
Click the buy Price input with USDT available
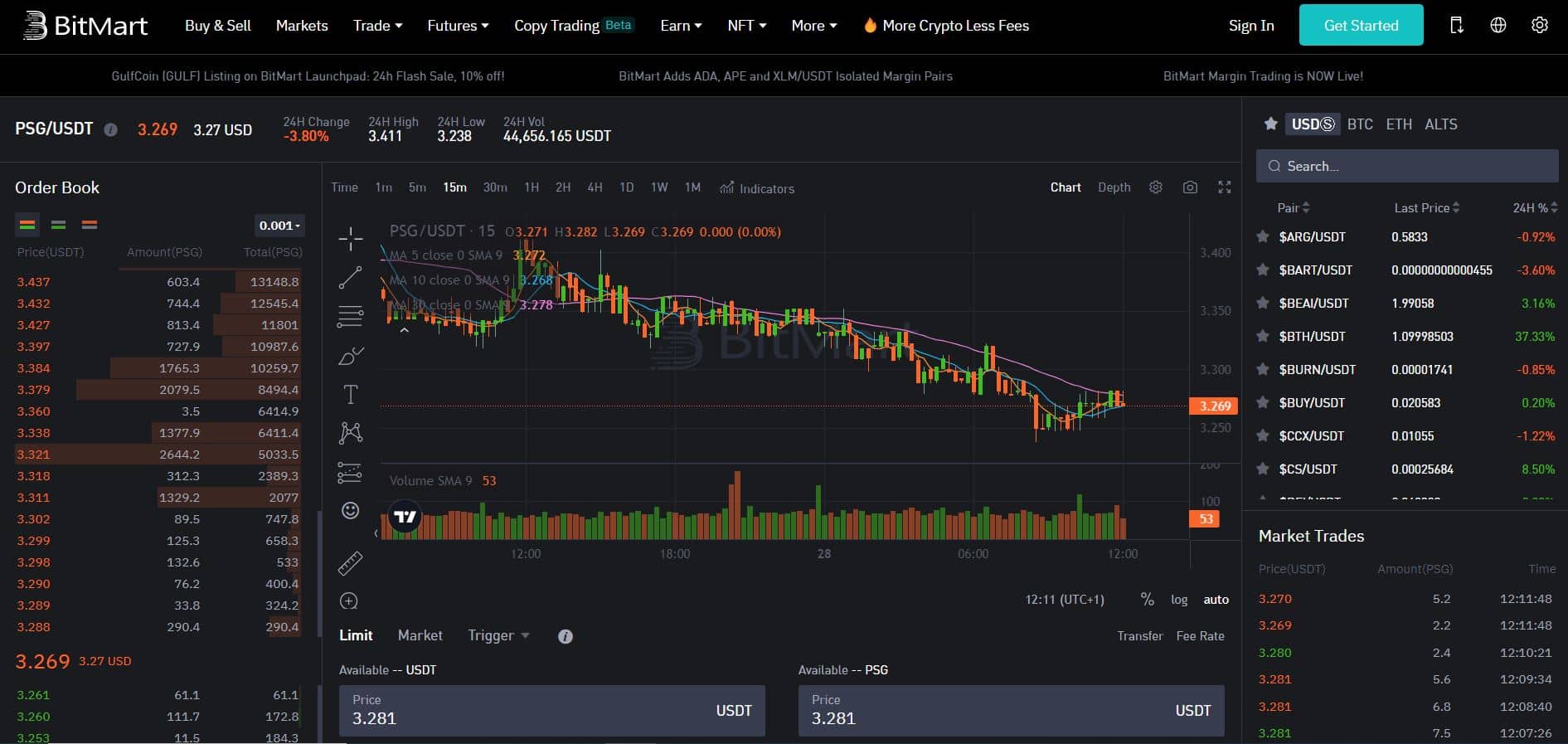click(x=551, y=711)
